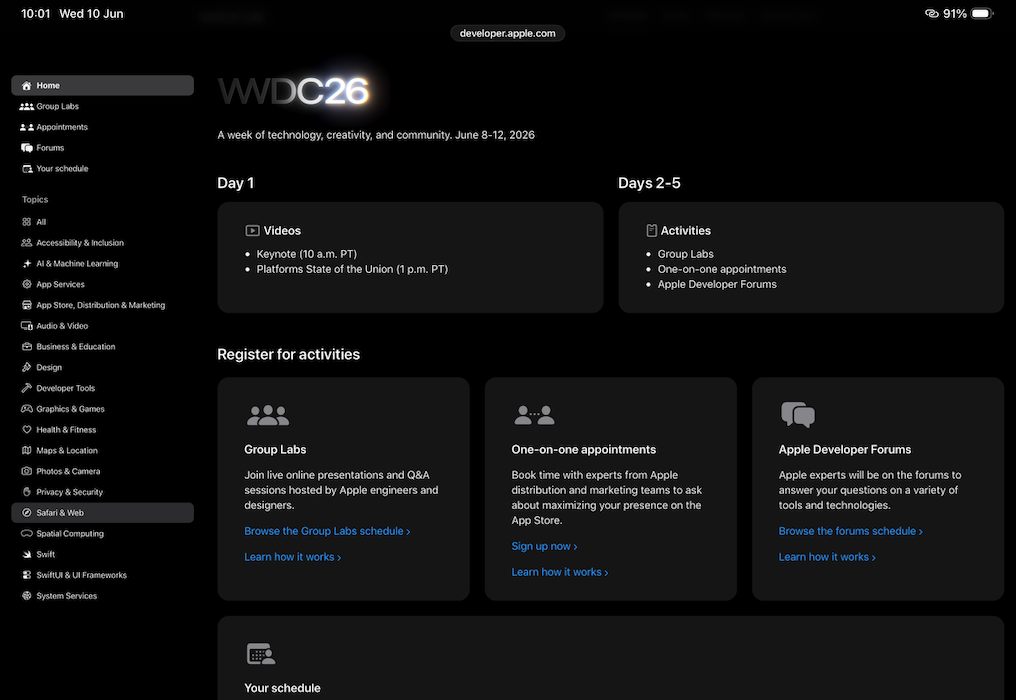This screenshot has width=1016, height=700.
Task: Click the Group Labs people icon in sidebar
Action: pos(27,106)
